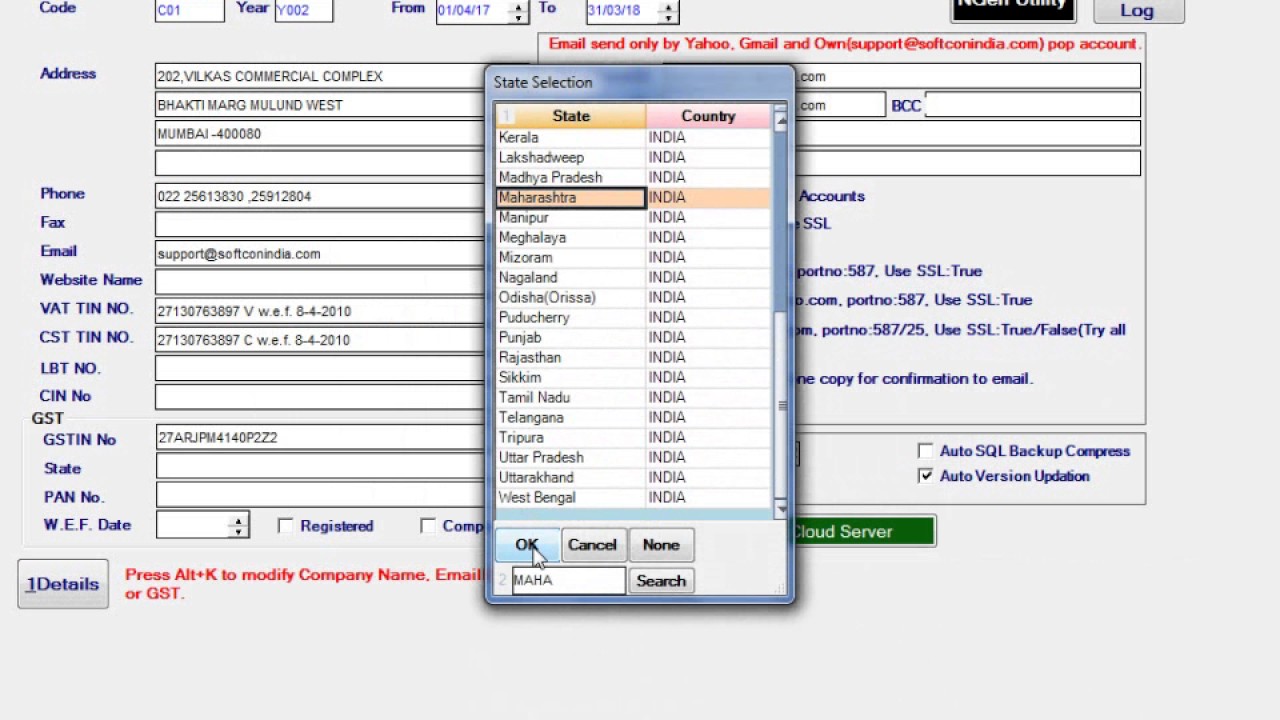The width and height of the screenshot is (1280, 720).
Task: Click the BHAKTI MARG MULUND WEST address field
Action: click(320, 105)
